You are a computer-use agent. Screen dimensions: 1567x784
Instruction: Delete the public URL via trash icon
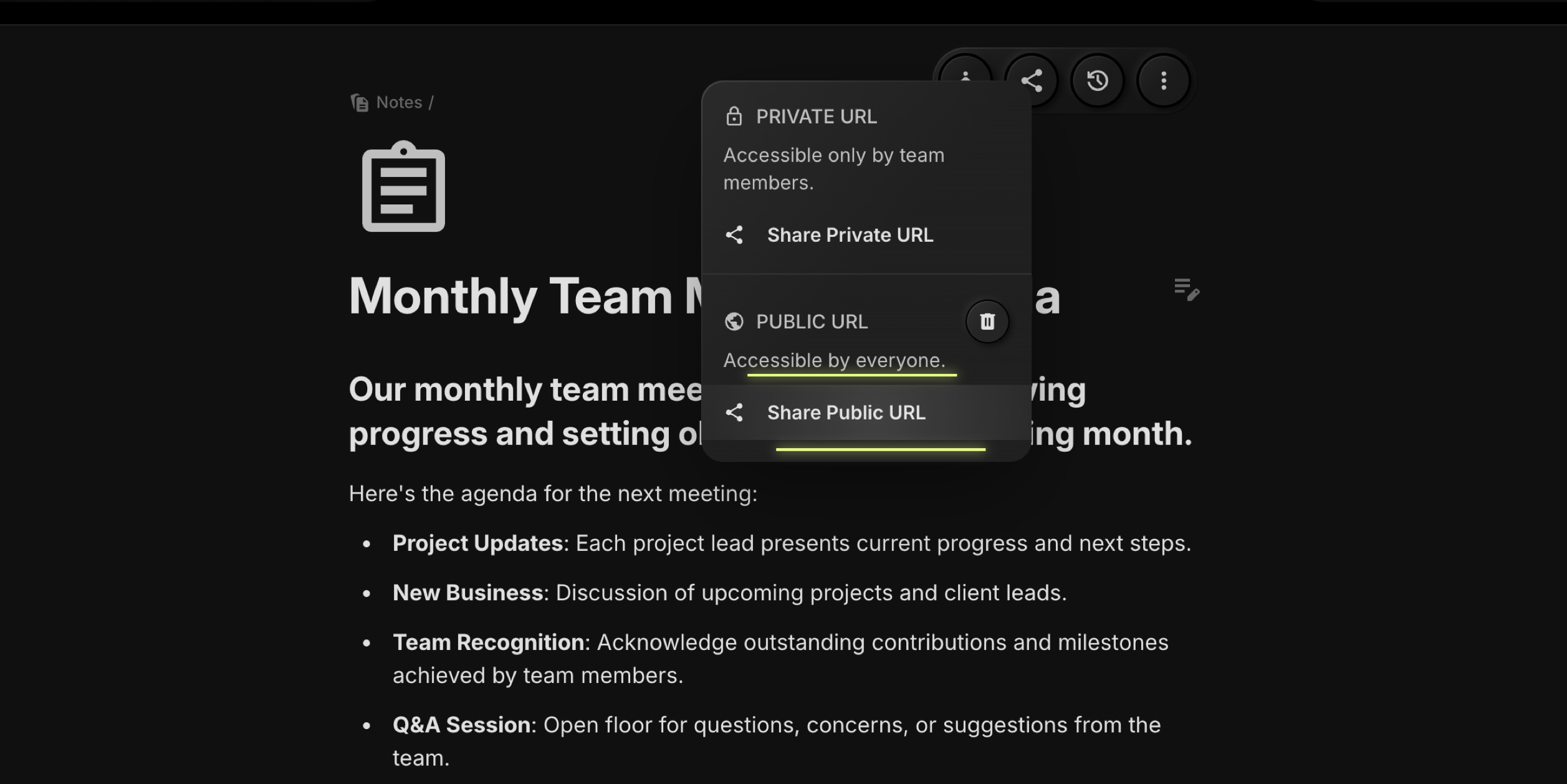click(987, 322)
